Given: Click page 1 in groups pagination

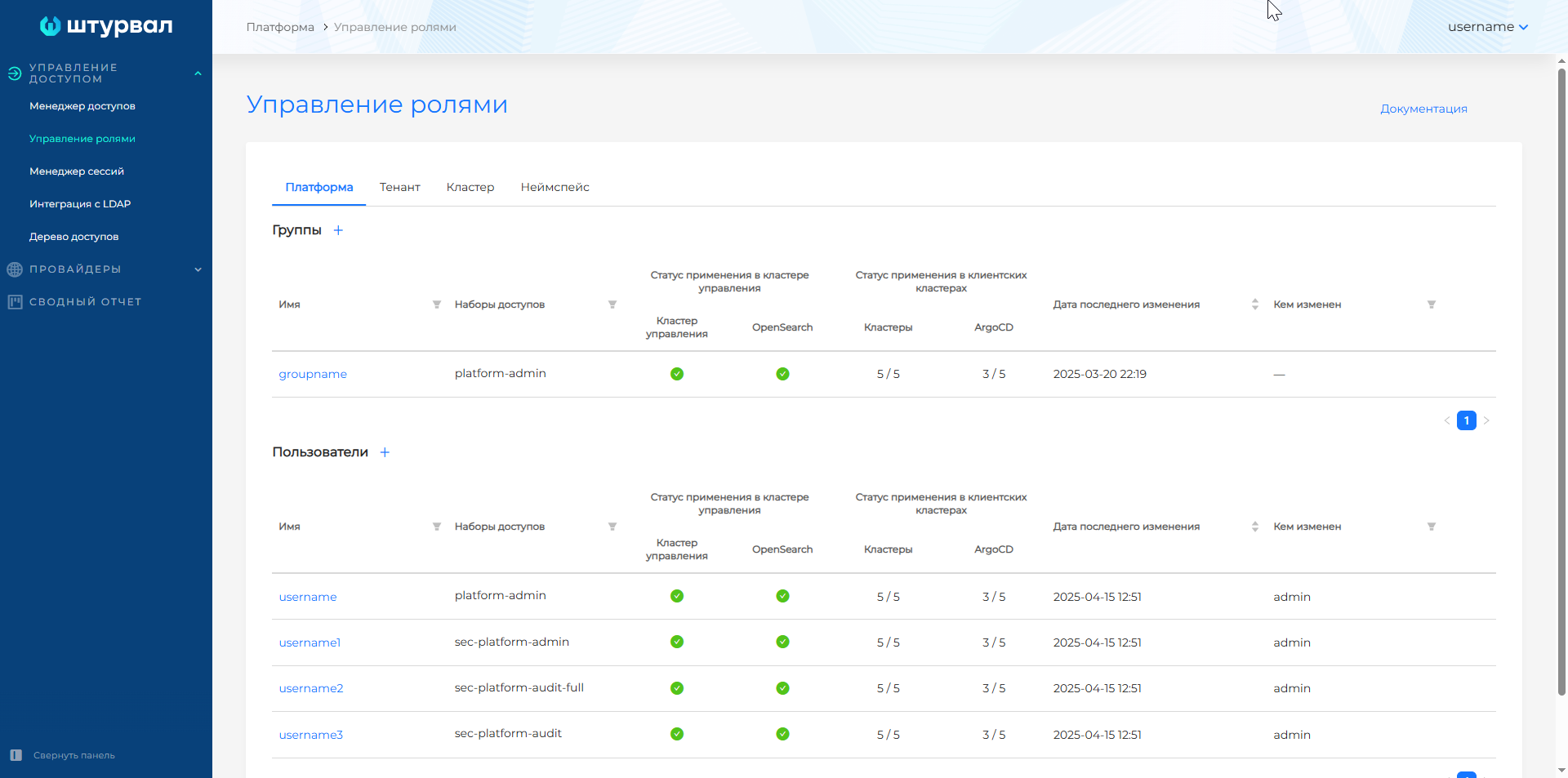Looking at the screenshot, I should click(1466, 420).
